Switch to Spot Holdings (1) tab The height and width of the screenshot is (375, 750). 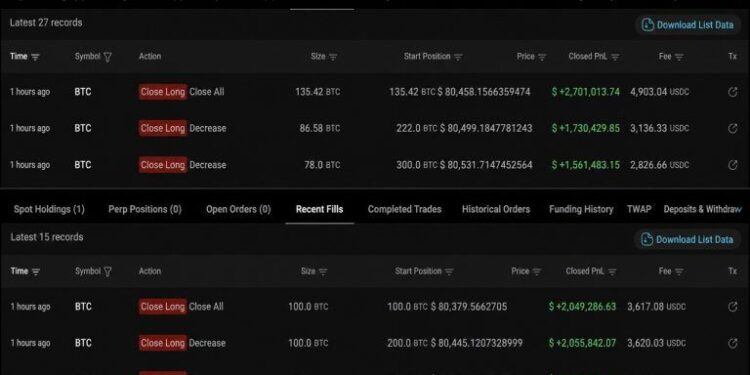pyautogui.click(x=49, y=210)
